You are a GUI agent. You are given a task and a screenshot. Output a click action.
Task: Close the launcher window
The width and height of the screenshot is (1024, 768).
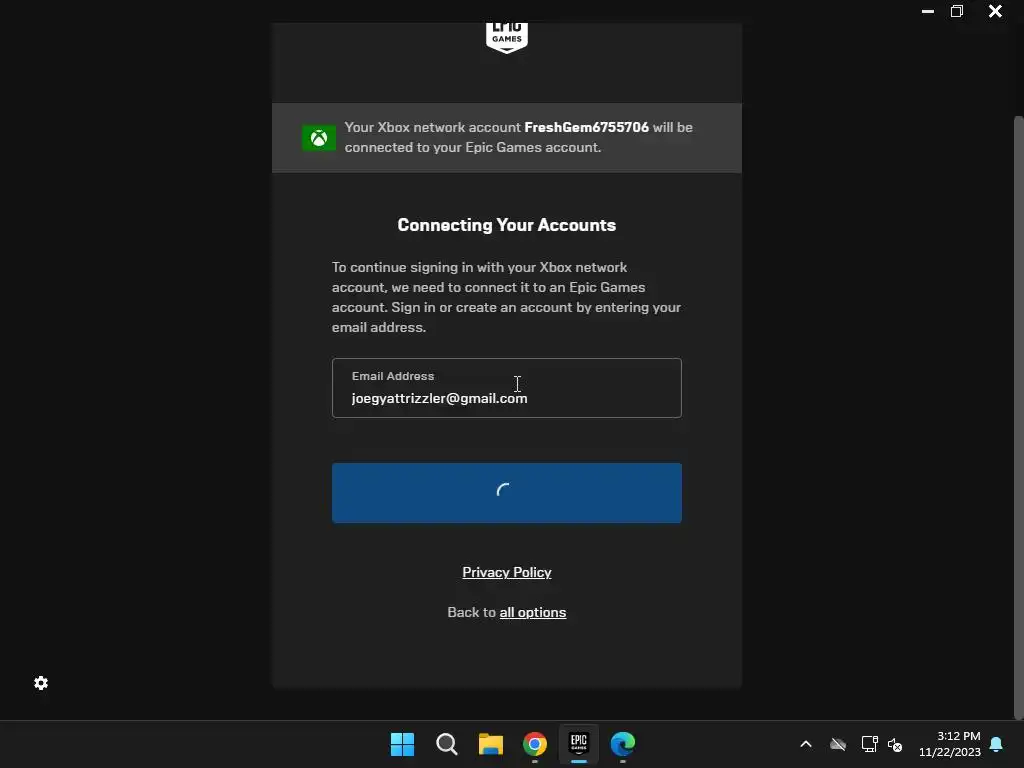point(995,11)
